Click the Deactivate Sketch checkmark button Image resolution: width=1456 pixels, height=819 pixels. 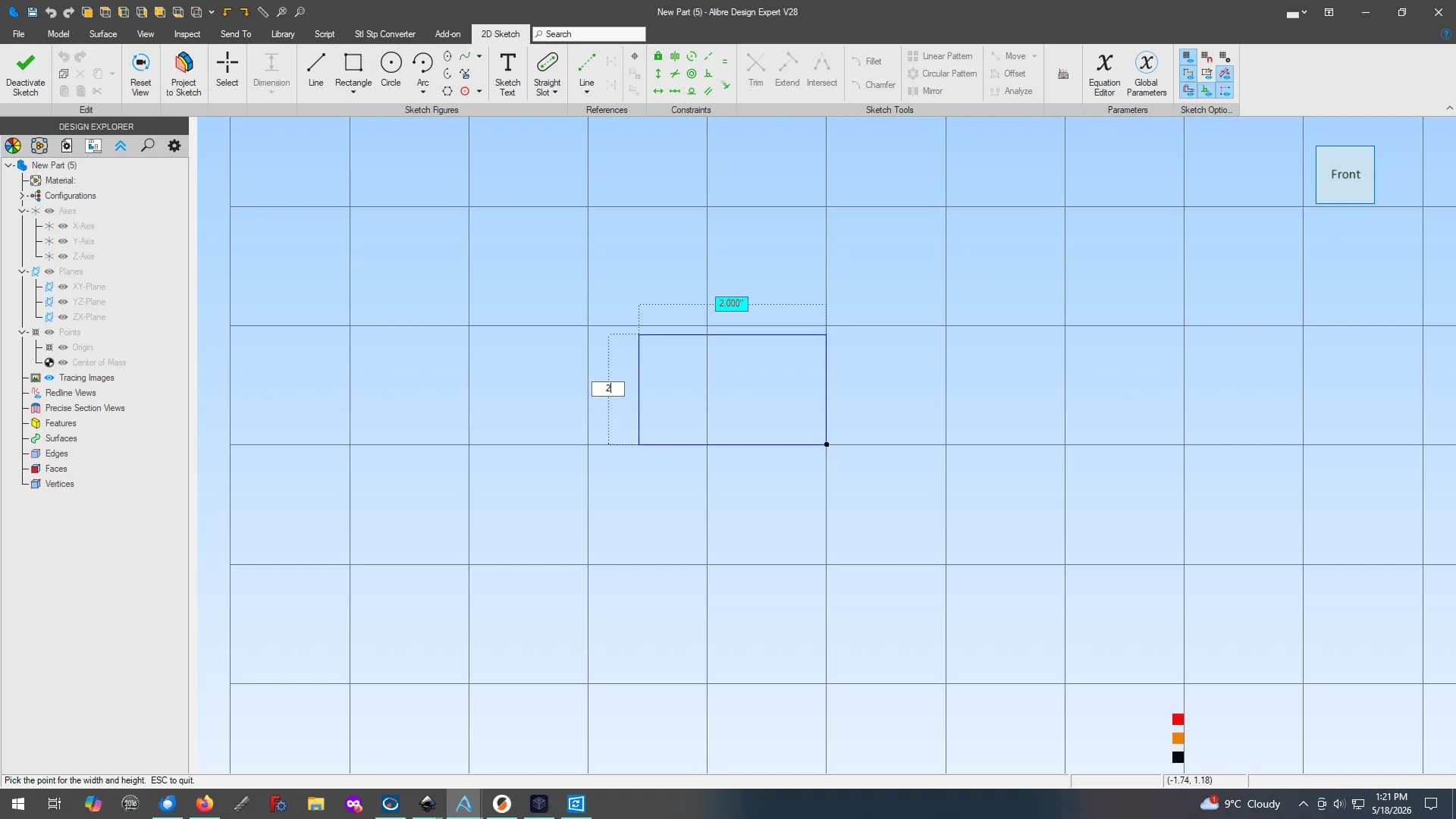pos(25,74)
